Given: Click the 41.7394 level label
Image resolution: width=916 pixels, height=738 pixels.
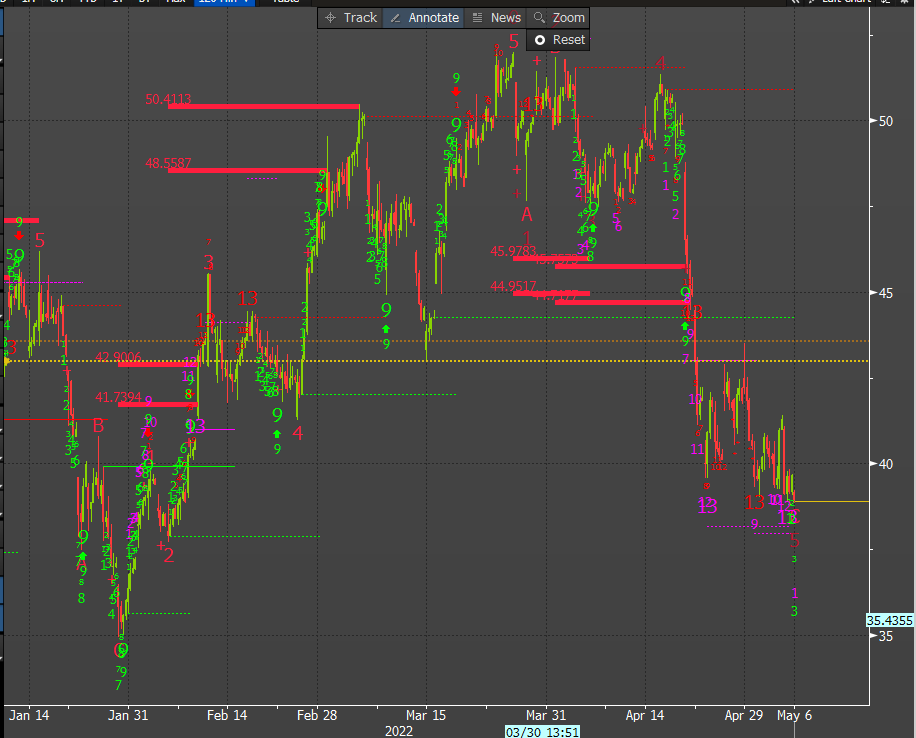Looking at the screenshot, I should tap(119, 397).
